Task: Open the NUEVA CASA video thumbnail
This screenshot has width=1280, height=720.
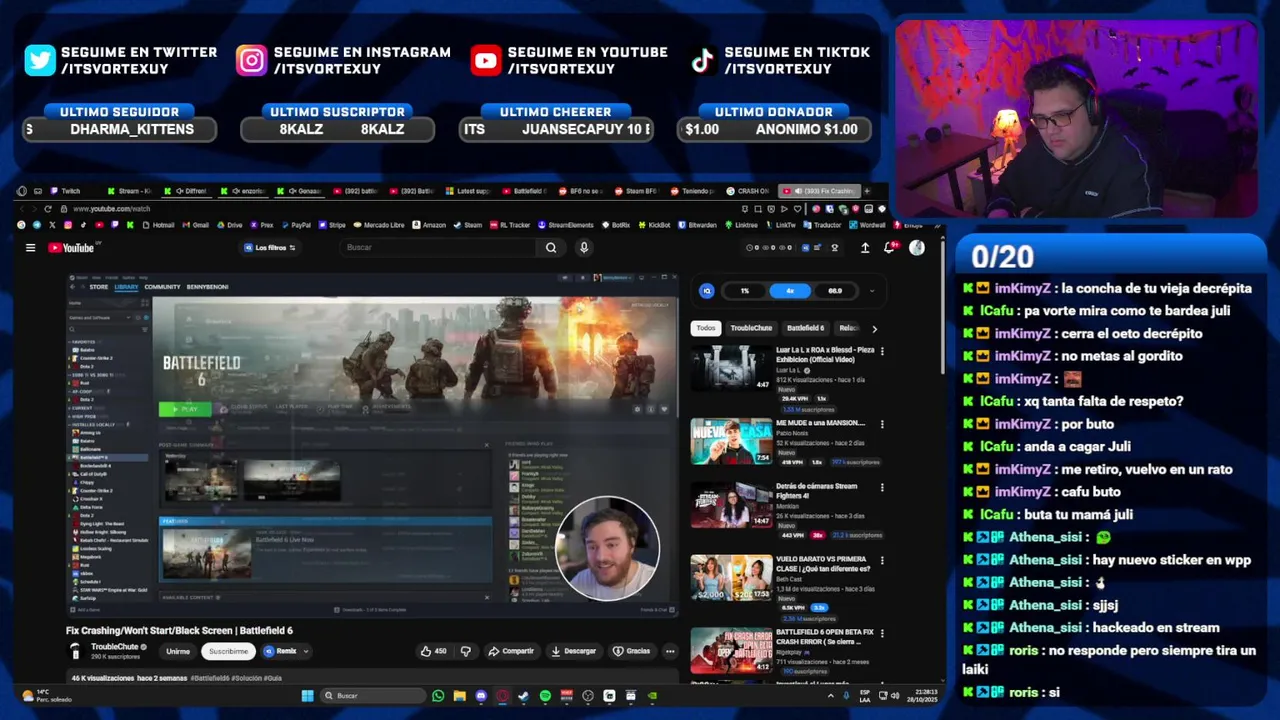Action: [x=731, y=440]
